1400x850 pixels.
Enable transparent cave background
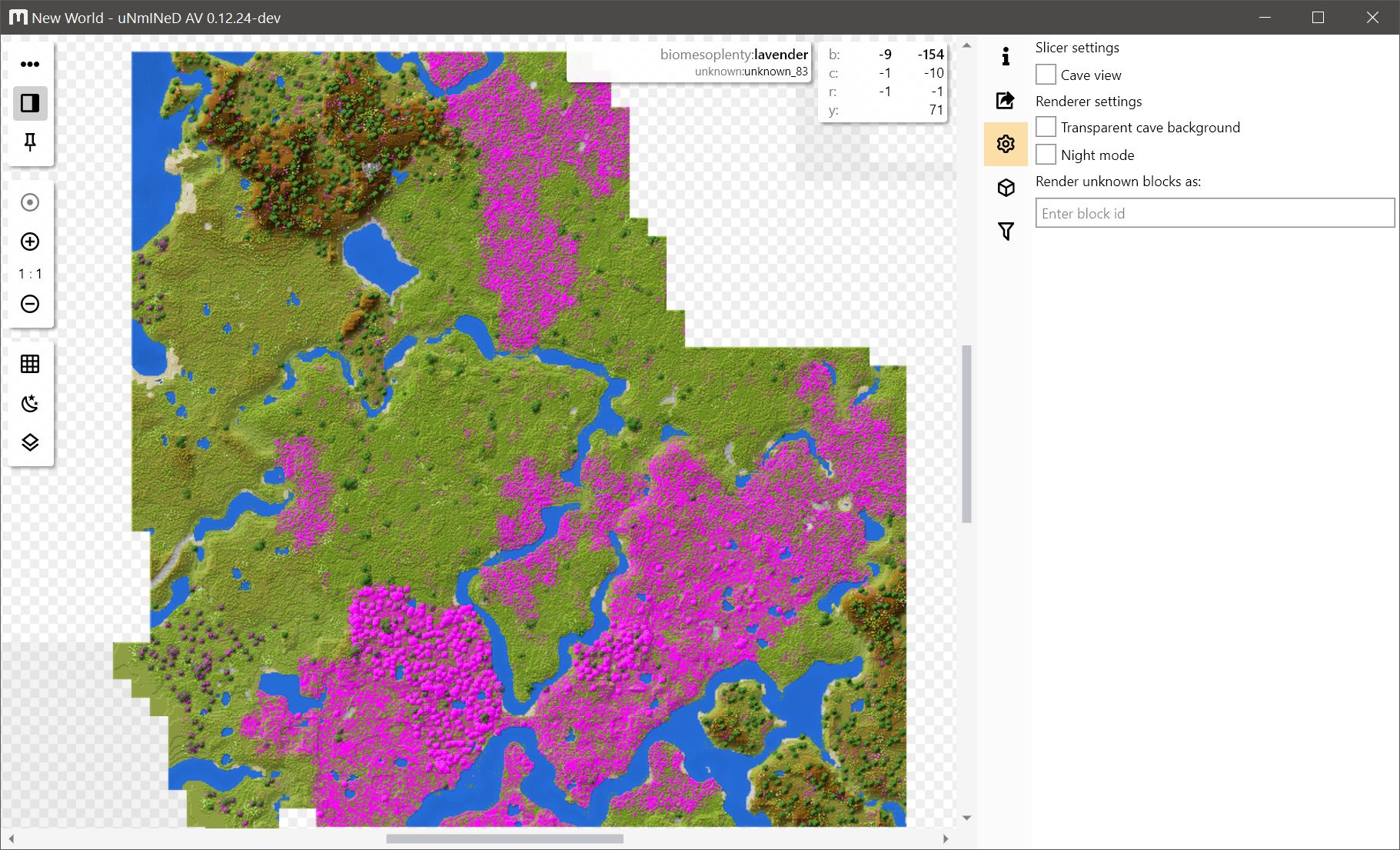click(x=1046, y=127)
